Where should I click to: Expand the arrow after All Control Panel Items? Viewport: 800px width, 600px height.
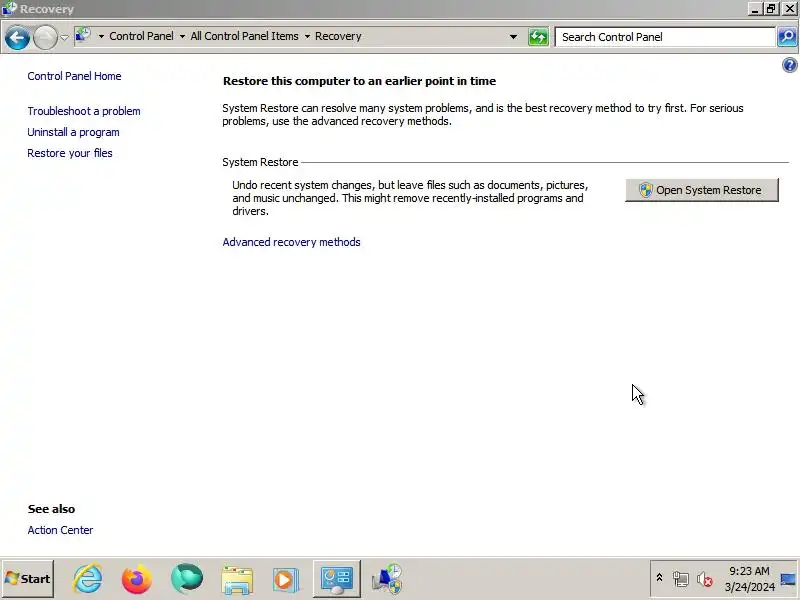pyautogui.click(x=307, y=37)
